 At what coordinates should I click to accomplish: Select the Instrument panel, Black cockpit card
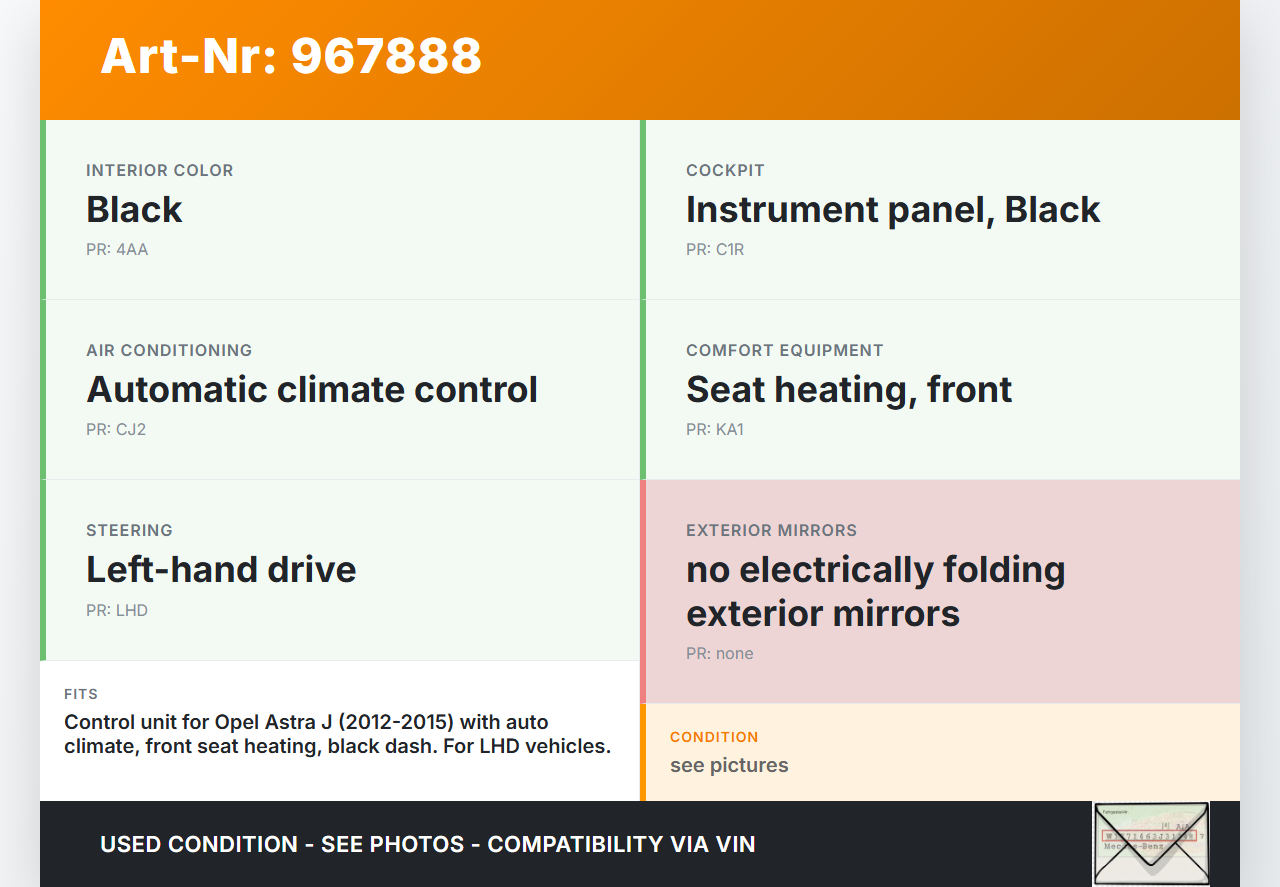pyautogui.click(x=940, y=209)
